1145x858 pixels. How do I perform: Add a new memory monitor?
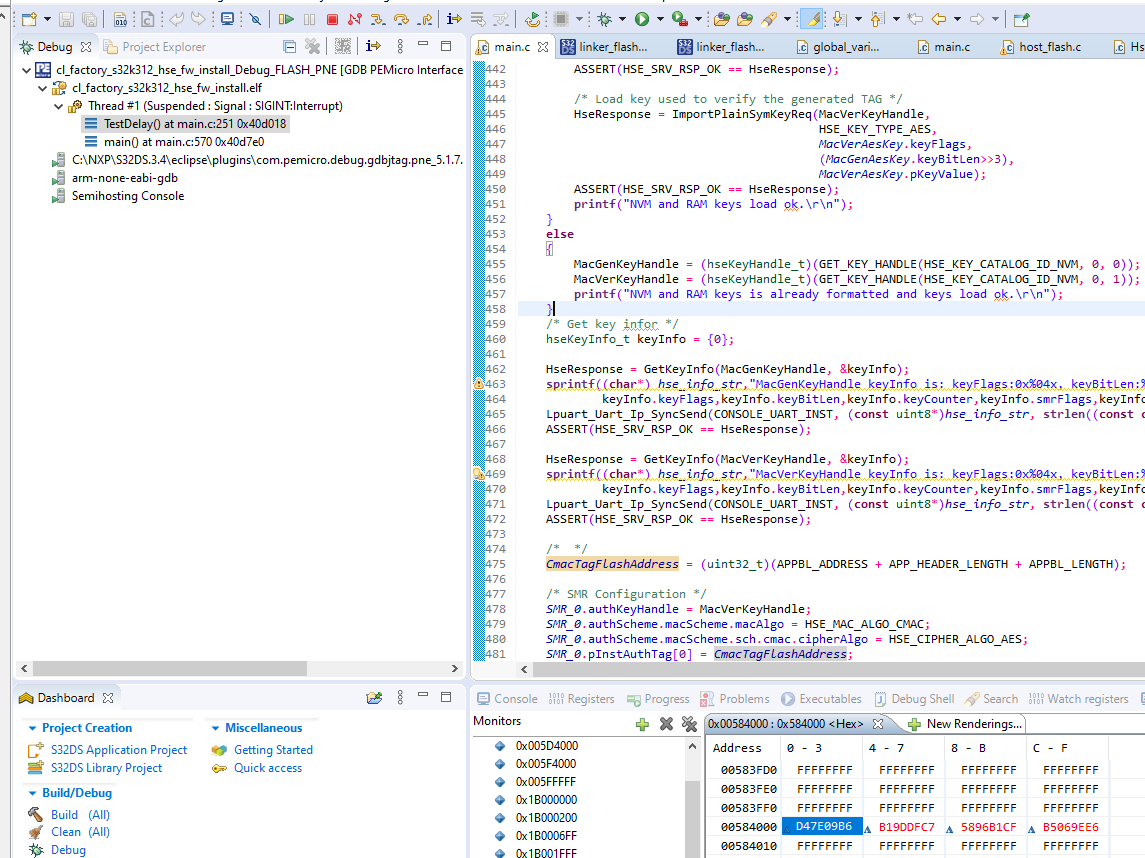642,723
